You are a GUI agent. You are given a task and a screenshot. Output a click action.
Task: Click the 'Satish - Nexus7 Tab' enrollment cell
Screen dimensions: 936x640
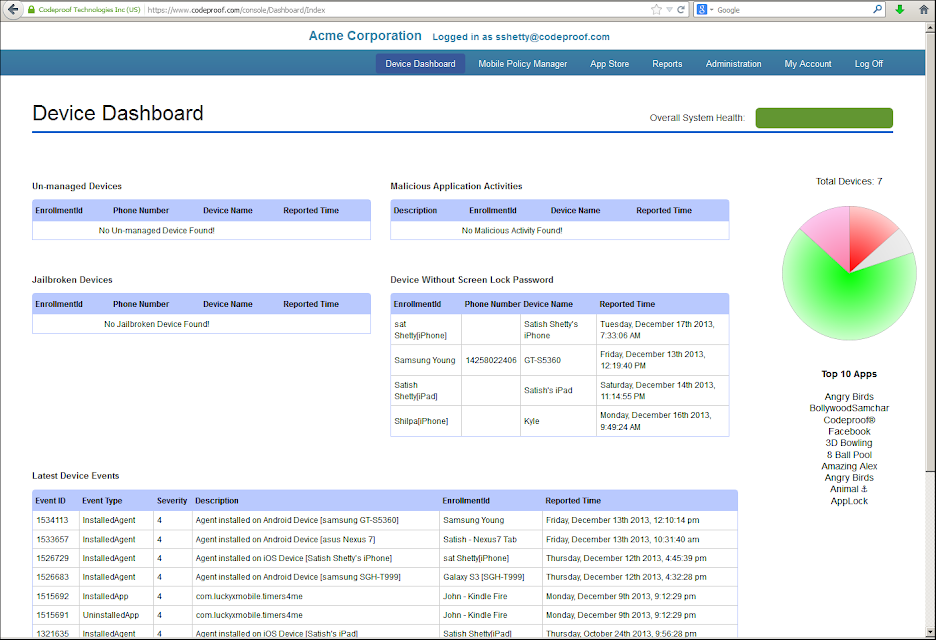click(x=480, y=539)
